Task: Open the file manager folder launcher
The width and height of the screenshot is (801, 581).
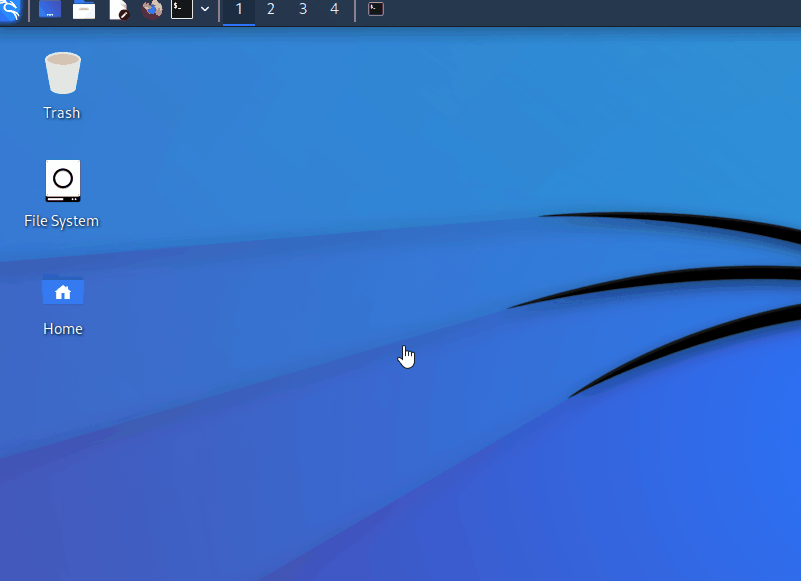Action: (x=84, y=10)
